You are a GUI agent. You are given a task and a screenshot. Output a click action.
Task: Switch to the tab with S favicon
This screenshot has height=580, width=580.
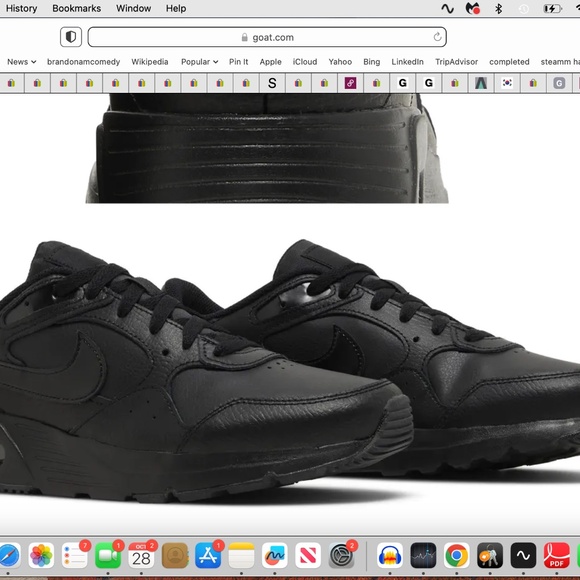click(272, 83)
